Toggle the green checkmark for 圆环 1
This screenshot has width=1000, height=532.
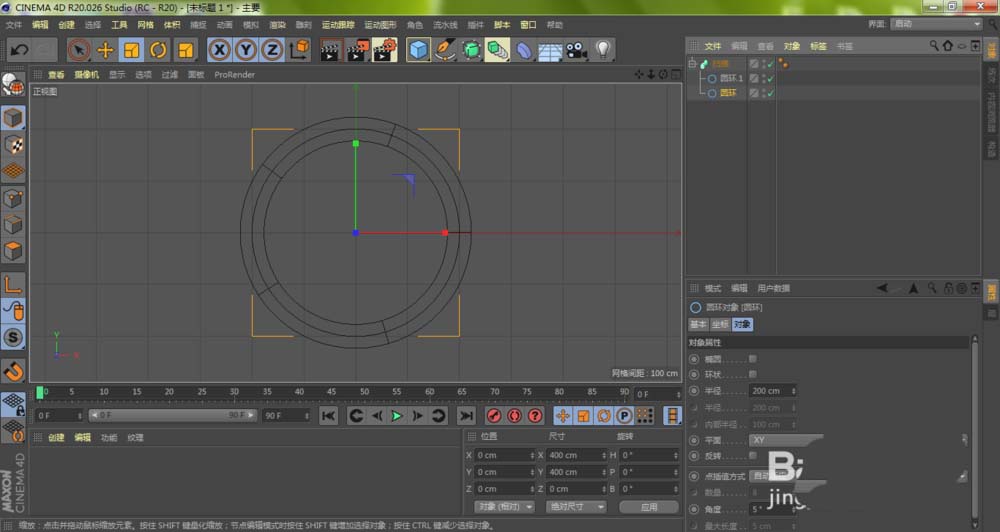(771, 78)
